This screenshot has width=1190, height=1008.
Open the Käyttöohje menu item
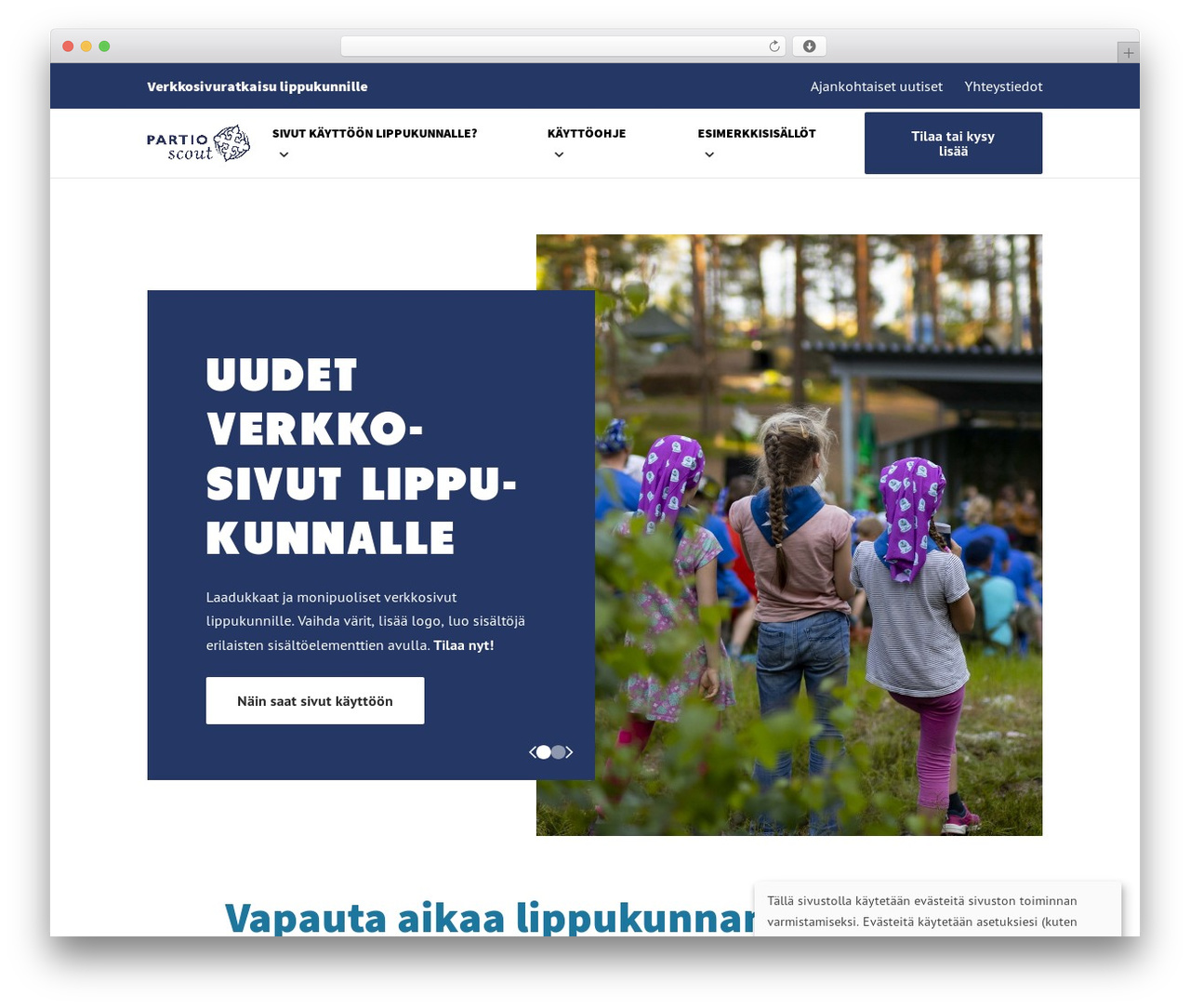coord(587,134)
